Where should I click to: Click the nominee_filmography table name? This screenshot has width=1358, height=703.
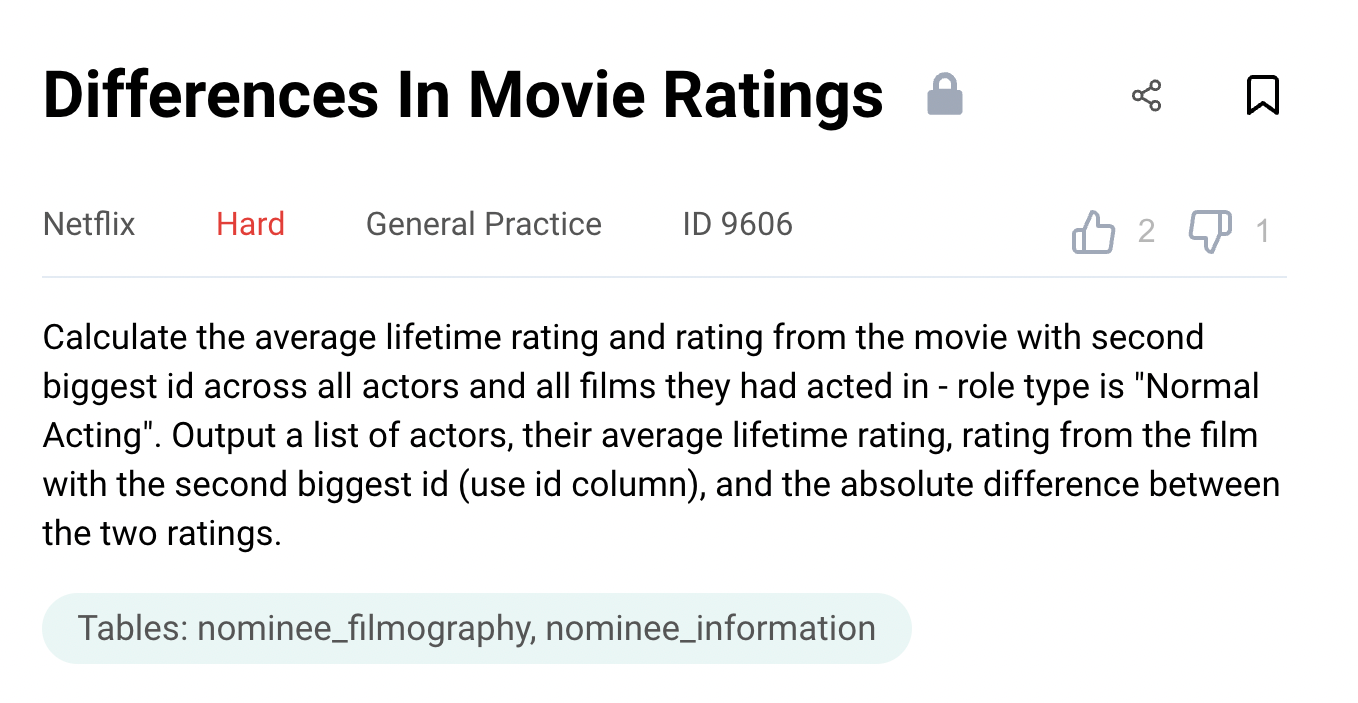coord(363,628)
